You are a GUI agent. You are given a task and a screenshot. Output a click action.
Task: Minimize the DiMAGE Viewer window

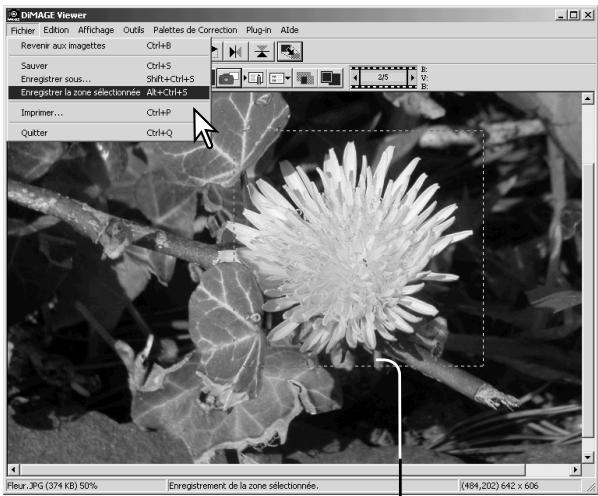click(560, 15)
